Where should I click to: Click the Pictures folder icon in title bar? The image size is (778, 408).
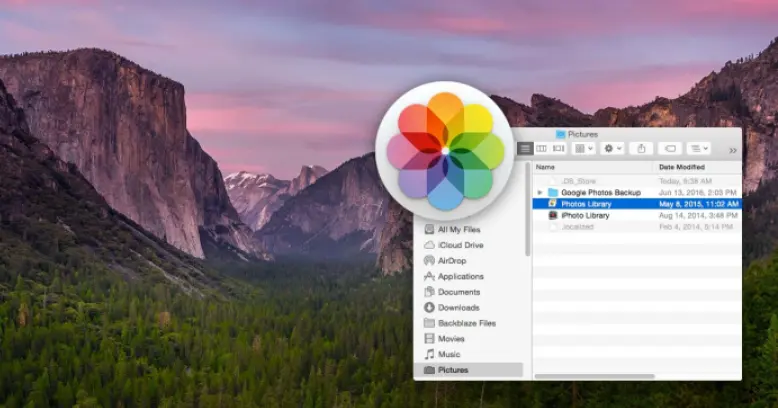[561, 134]
